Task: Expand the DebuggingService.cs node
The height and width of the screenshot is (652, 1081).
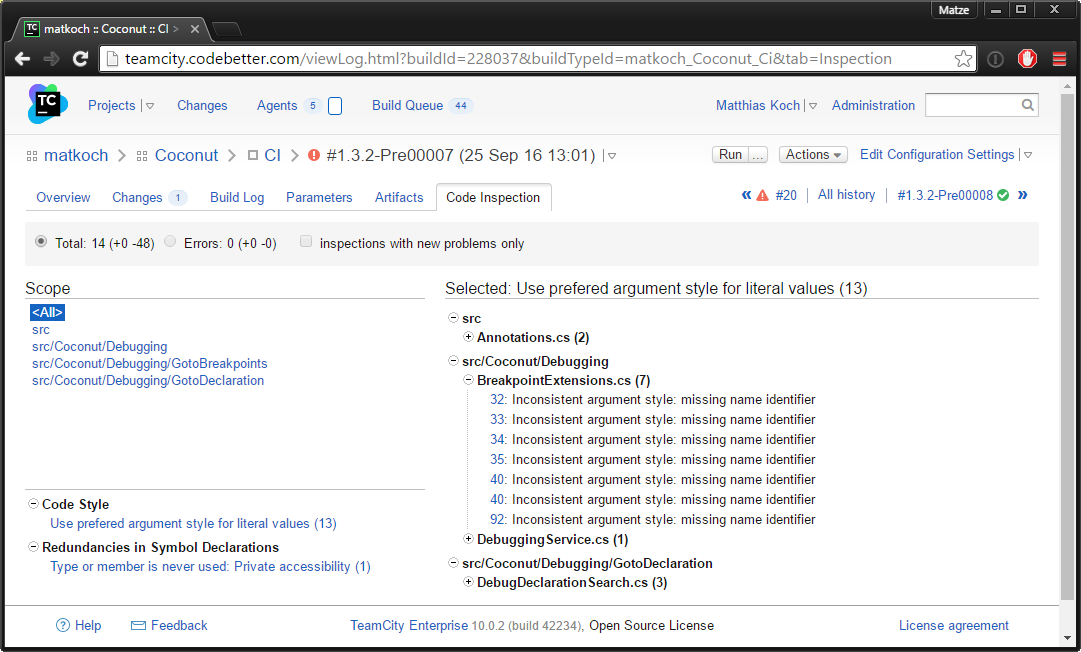Action: point(468,539)
